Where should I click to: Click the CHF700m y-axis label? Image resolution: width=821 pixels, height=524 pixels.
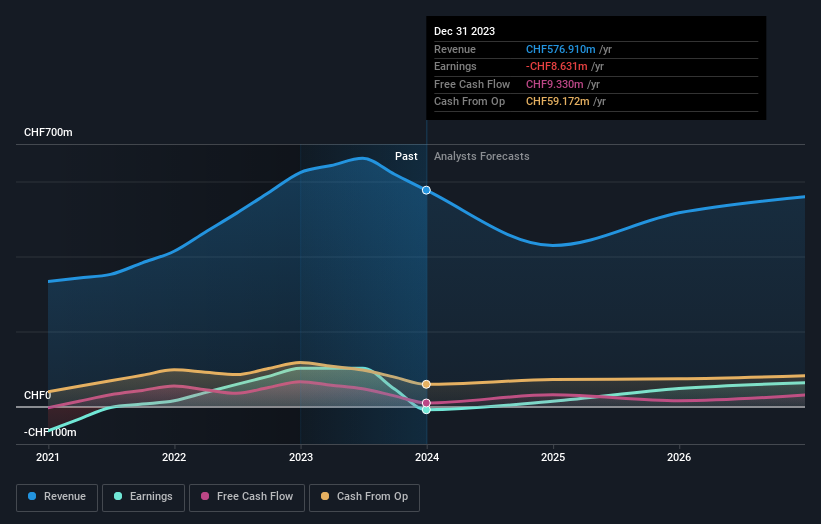pos(48,132)
